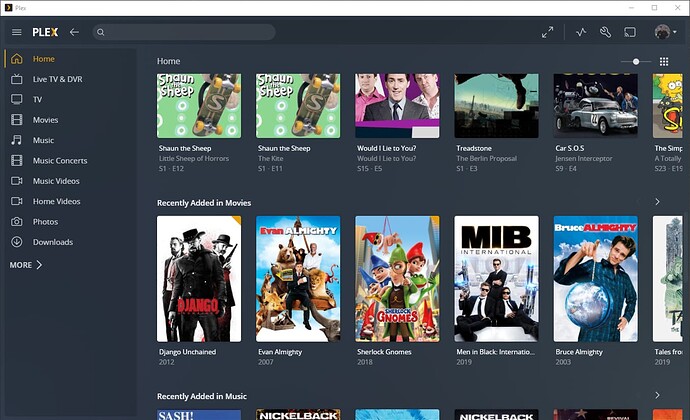This screenshot has height=420, width=690.
Task: Open the Movies library label
Action: (45, 120)
